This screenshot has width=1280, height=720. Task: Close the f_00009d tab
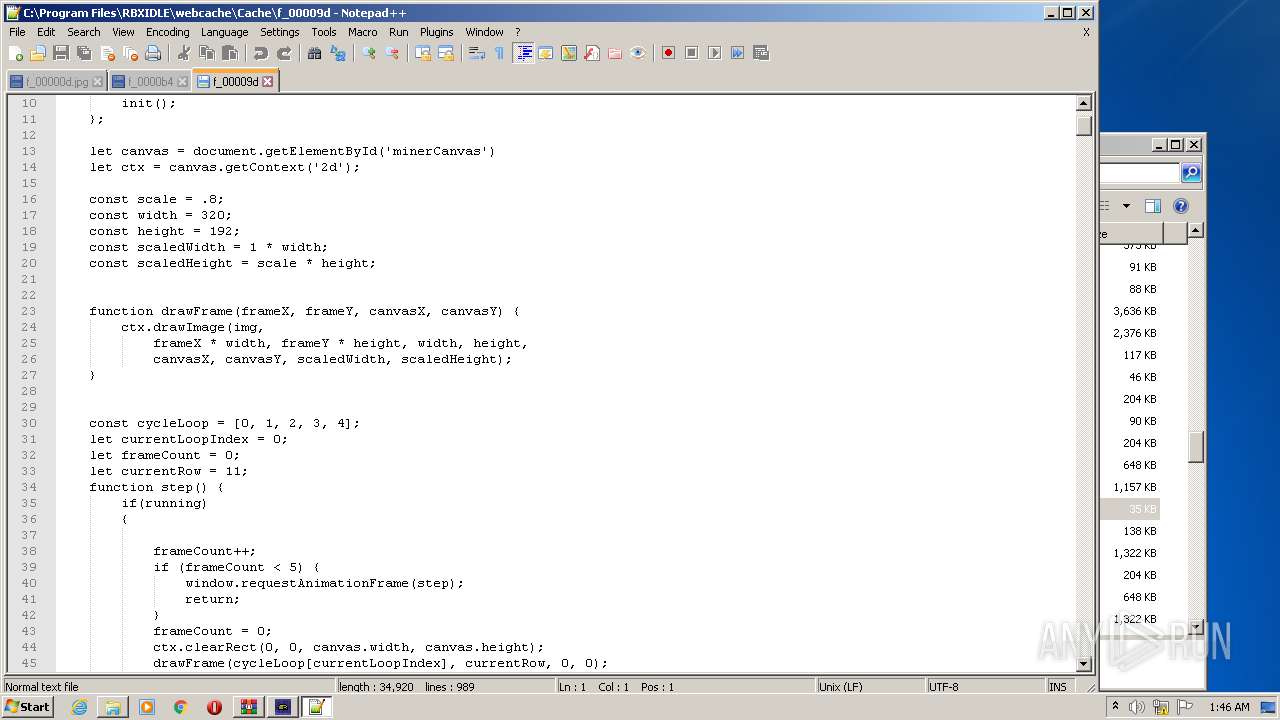click(267, 82)
